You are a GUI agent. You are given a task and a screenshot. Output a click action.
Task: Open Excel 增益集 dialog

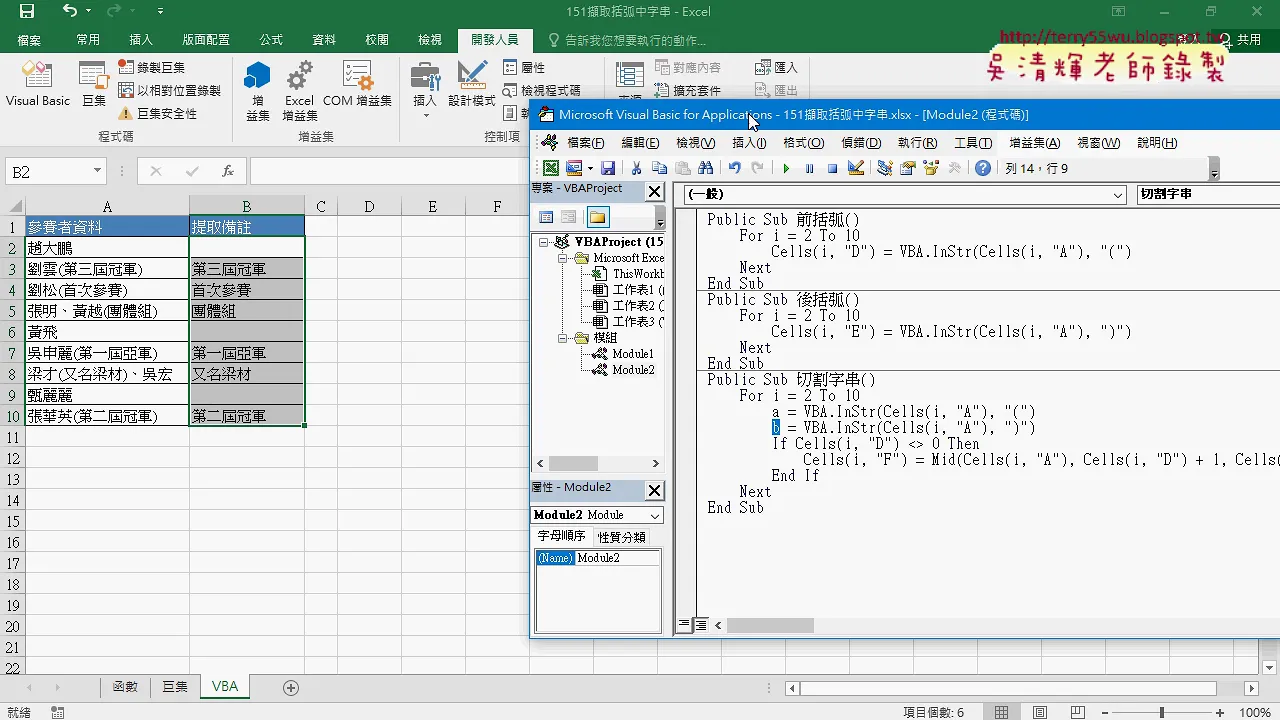tap(299, 90)
